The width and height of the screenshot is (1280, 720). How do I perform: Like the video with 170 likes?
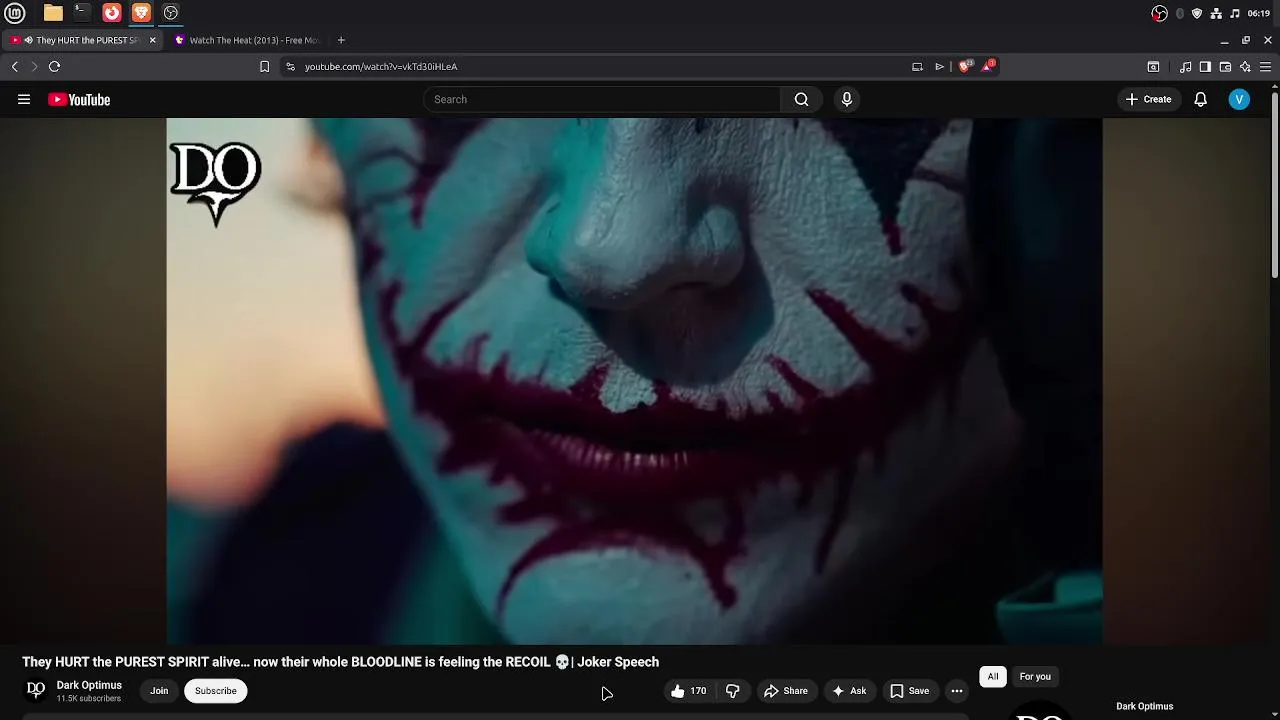[690, 691]
